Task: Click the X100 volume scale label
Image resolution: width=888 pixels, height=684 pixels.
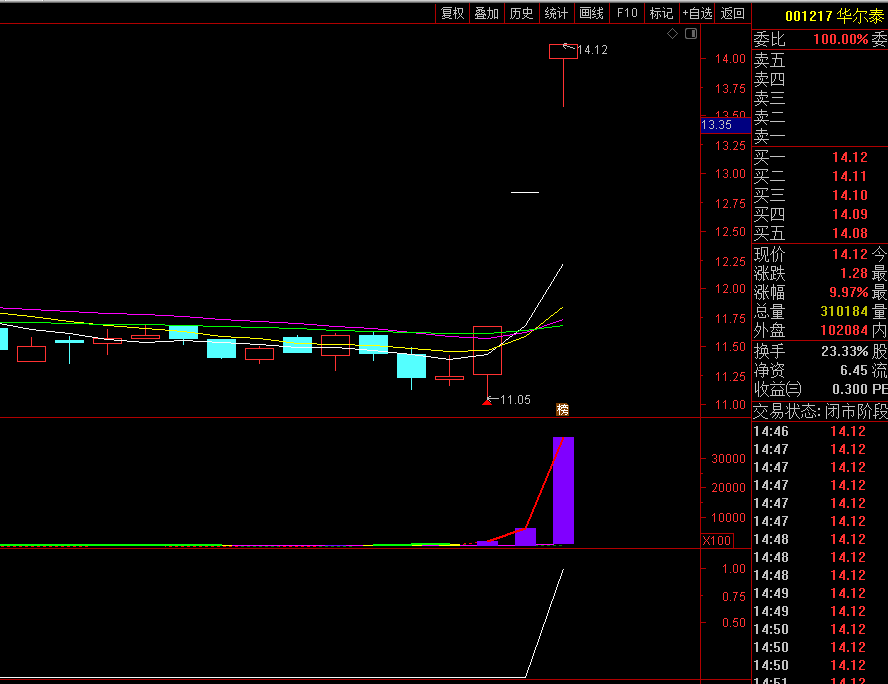Action: (717, 541)
